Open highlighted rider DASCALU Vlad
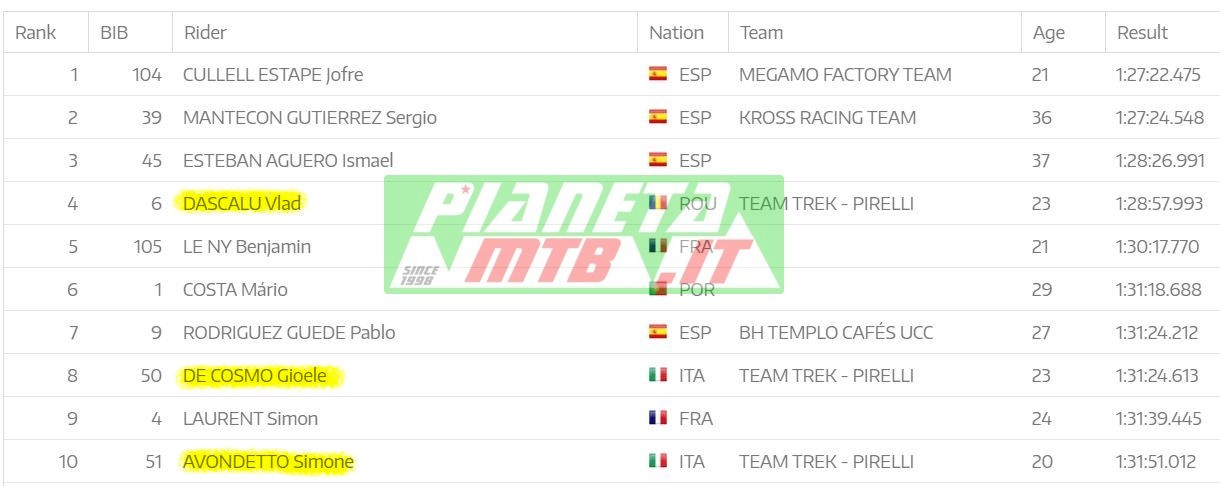The height and width of the screenshot is (486, 1220). click(242, 203)
